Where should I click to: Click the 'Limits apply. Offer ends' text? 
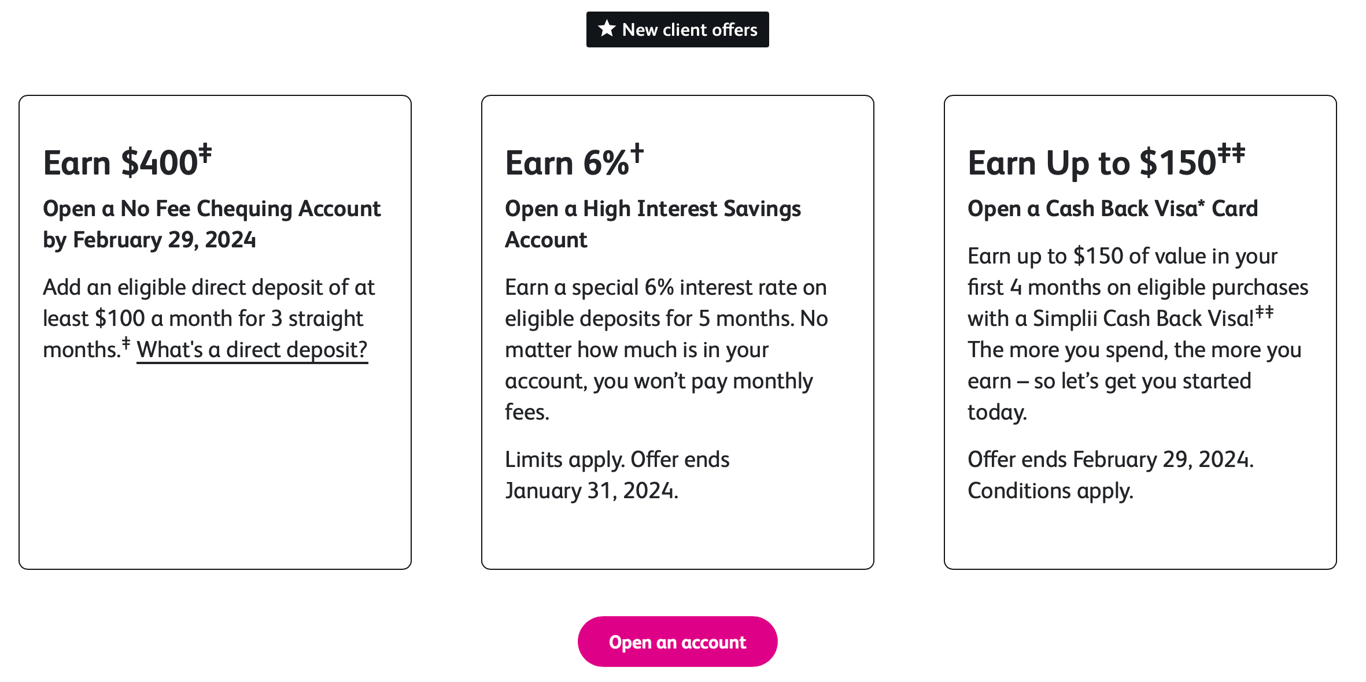pyautogui.click(x=617, y=460)
